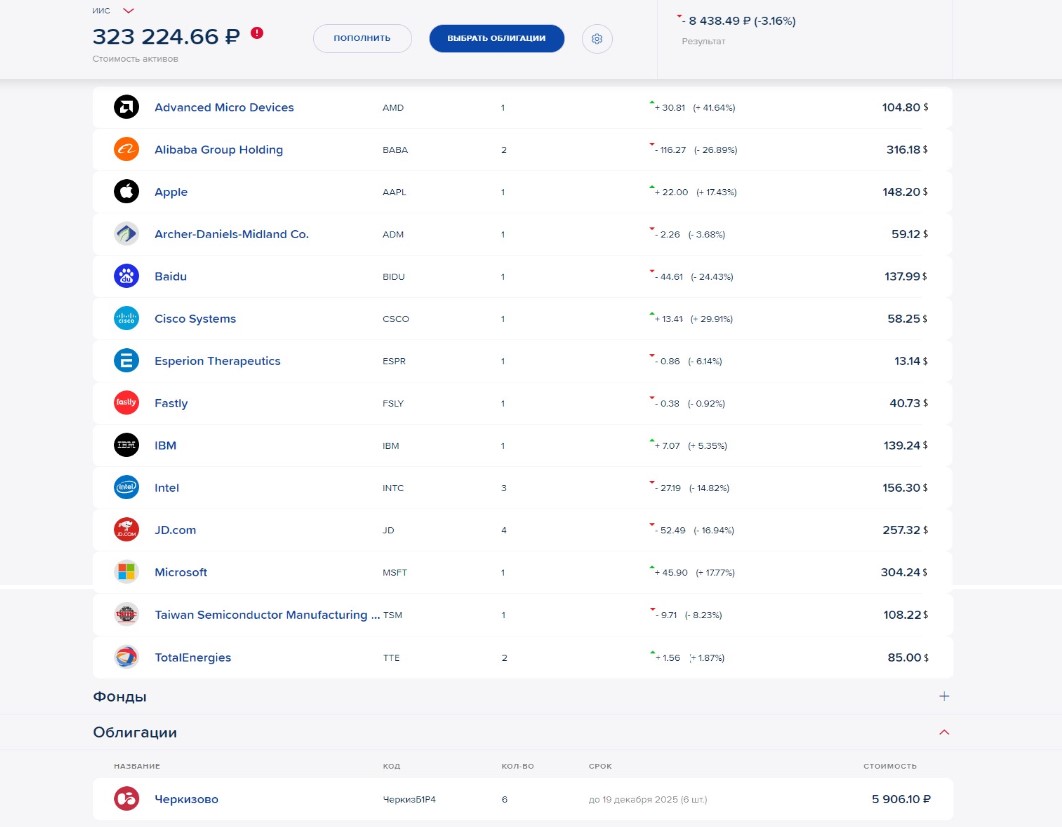Open the Microsoft stock name link
1062x827 pixels.
tap(181, 572)
